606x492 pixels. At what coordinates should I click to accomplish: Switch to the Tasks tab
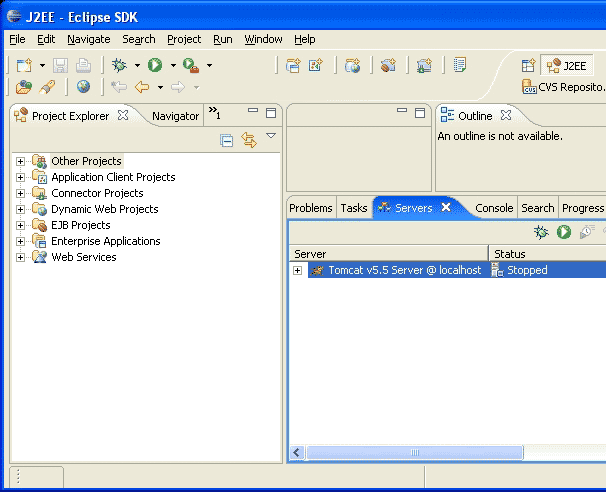pyautogui.click(x=354, y=208)
